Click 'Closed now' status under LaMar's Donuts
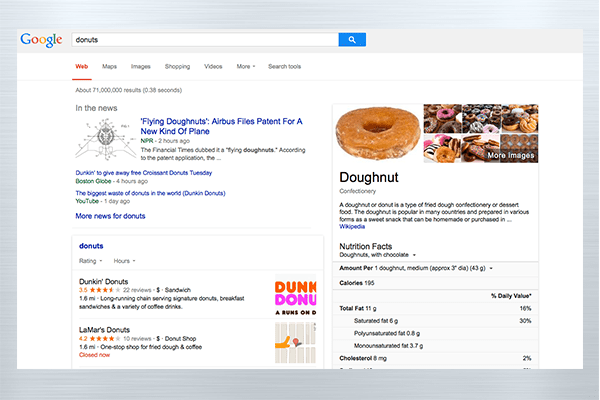The image size is (600, 400). pos(94,355)
